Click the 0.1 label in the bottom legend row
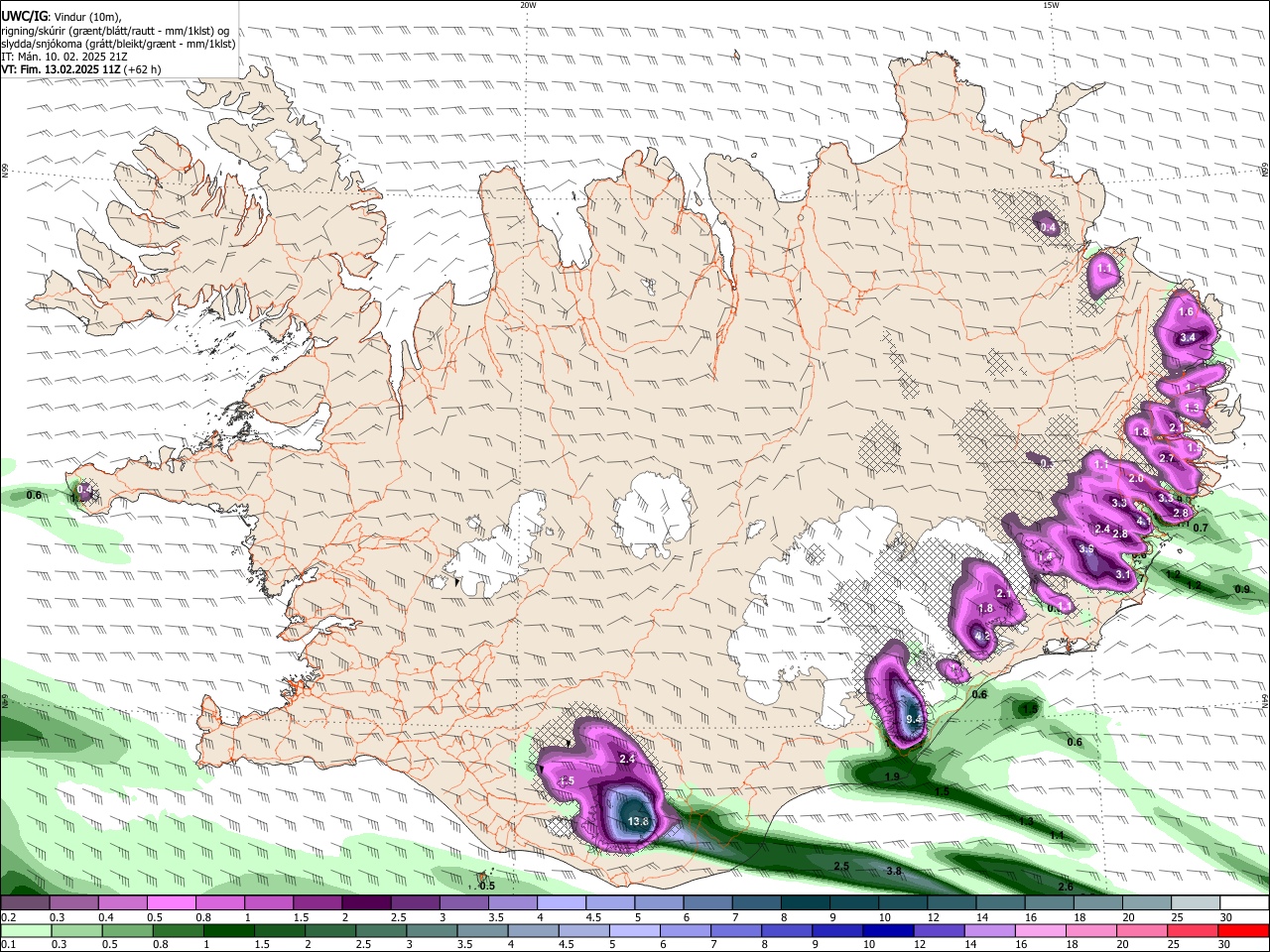The width and height of the screenshot is (1270, 952). point(8,945)
